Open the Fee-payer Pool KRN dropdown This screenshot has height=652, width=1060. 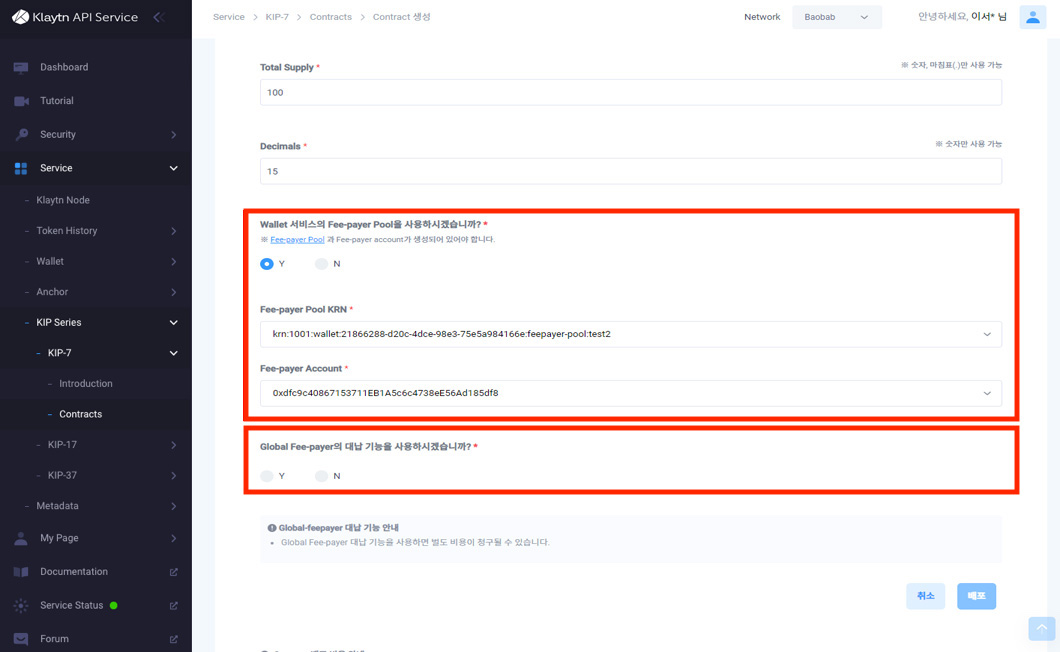pos(631,334)
